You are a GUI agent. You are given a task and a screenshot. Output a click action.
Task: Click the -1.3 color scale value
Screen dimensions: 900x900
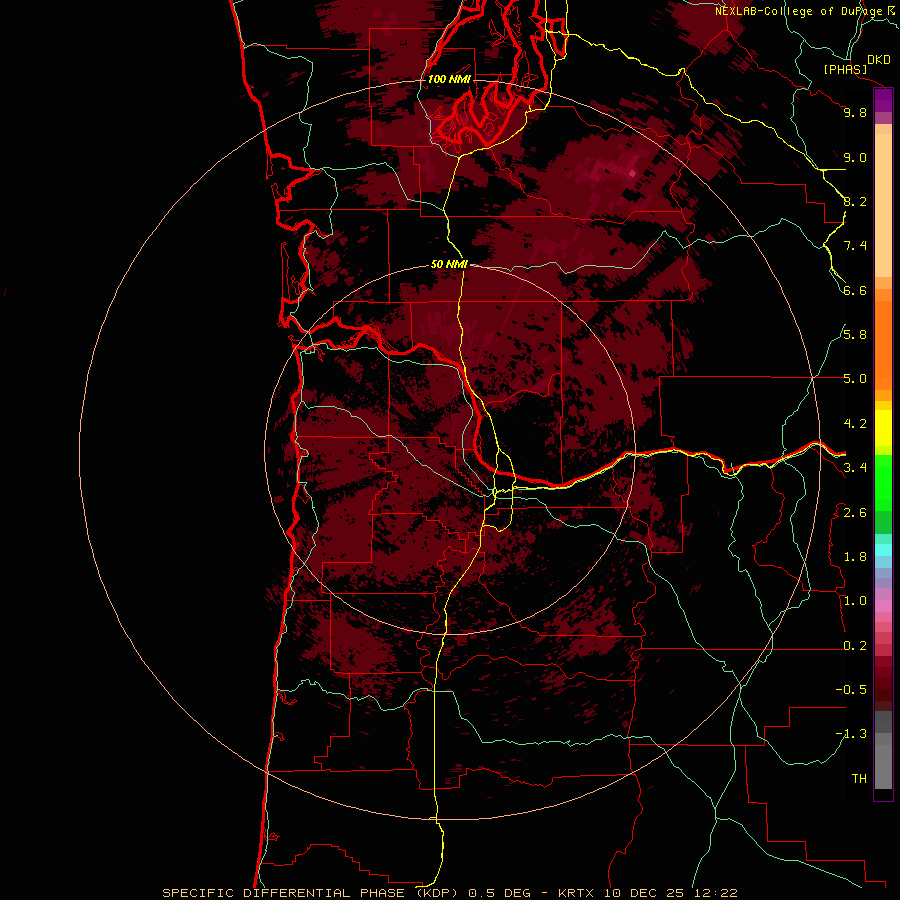click(x=851, y=734)
